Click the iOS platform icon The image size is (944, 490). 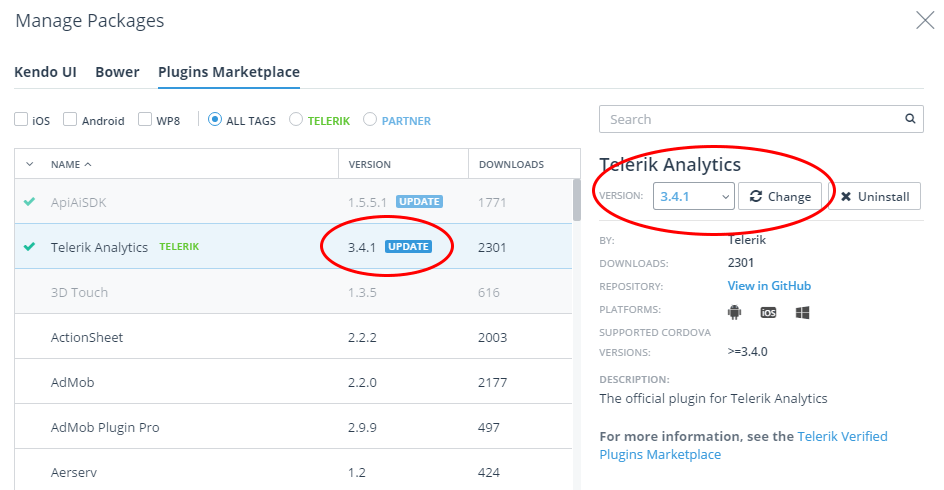pos(768,312)
